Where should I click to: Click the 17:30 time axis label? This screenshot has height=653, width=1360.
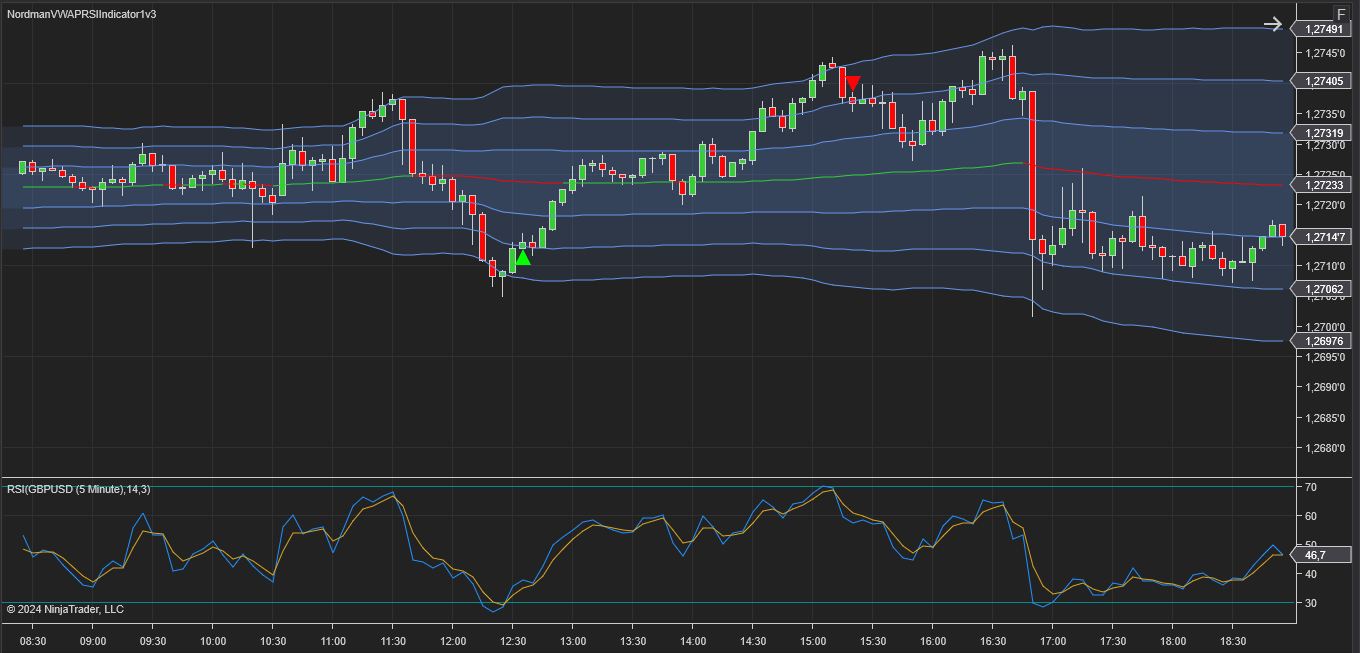click(x=1113, y=641)
